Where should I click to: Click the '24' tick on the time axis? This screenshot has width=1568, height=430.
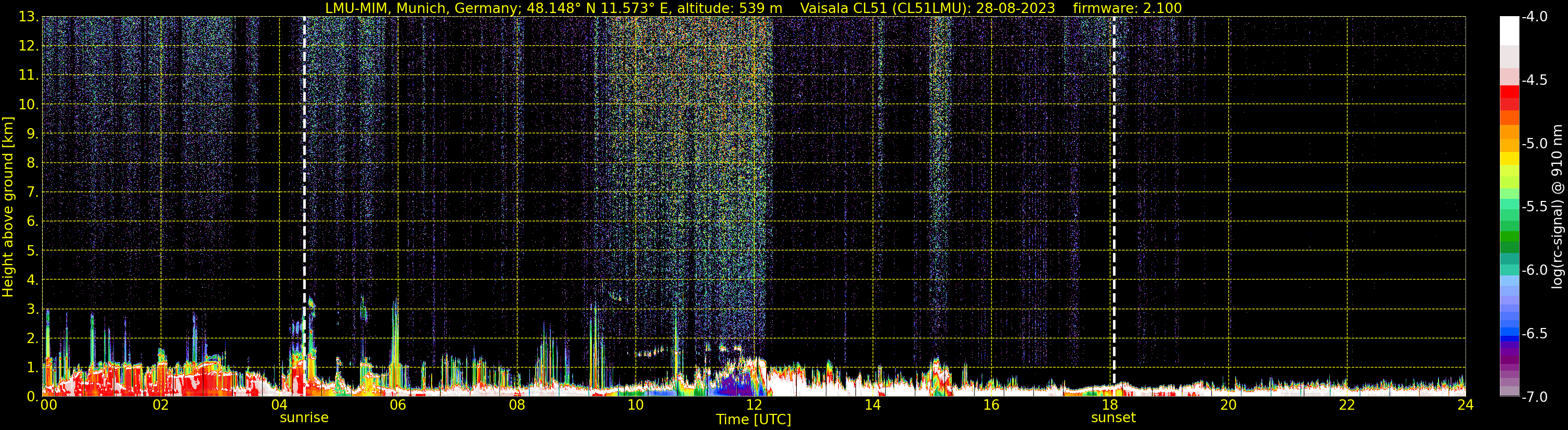point(1465,405)
